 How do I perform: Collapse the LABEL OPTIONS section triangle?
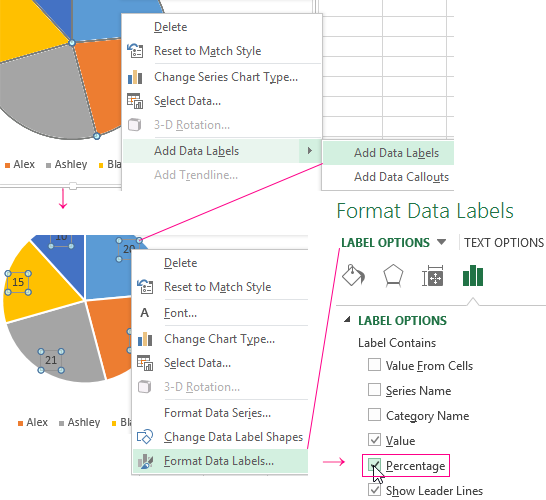tap(347, 320)
